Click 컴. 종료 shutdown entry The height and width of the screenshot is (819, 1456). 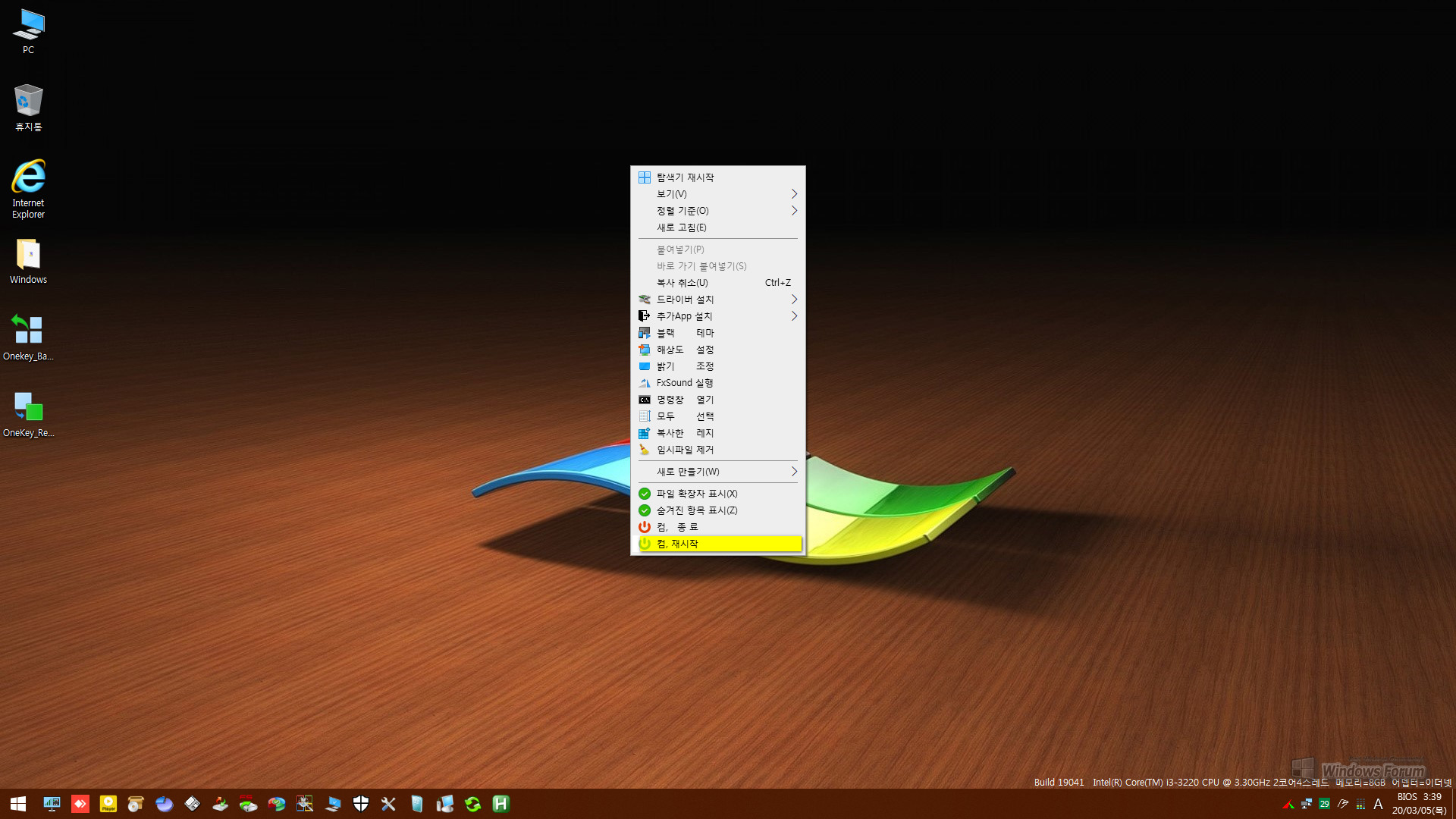[717, 527]
